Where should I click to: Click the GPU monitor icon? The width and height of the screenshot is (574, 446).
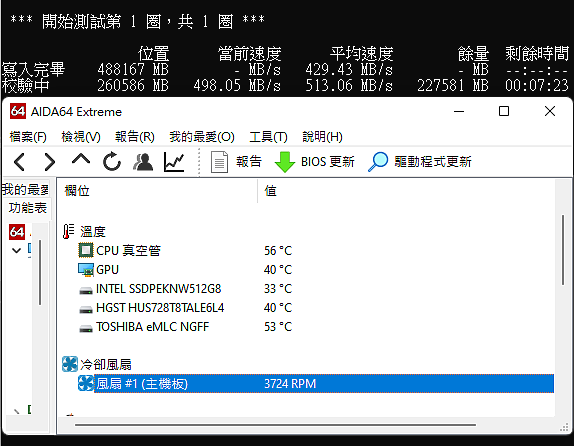click(86, 270)
